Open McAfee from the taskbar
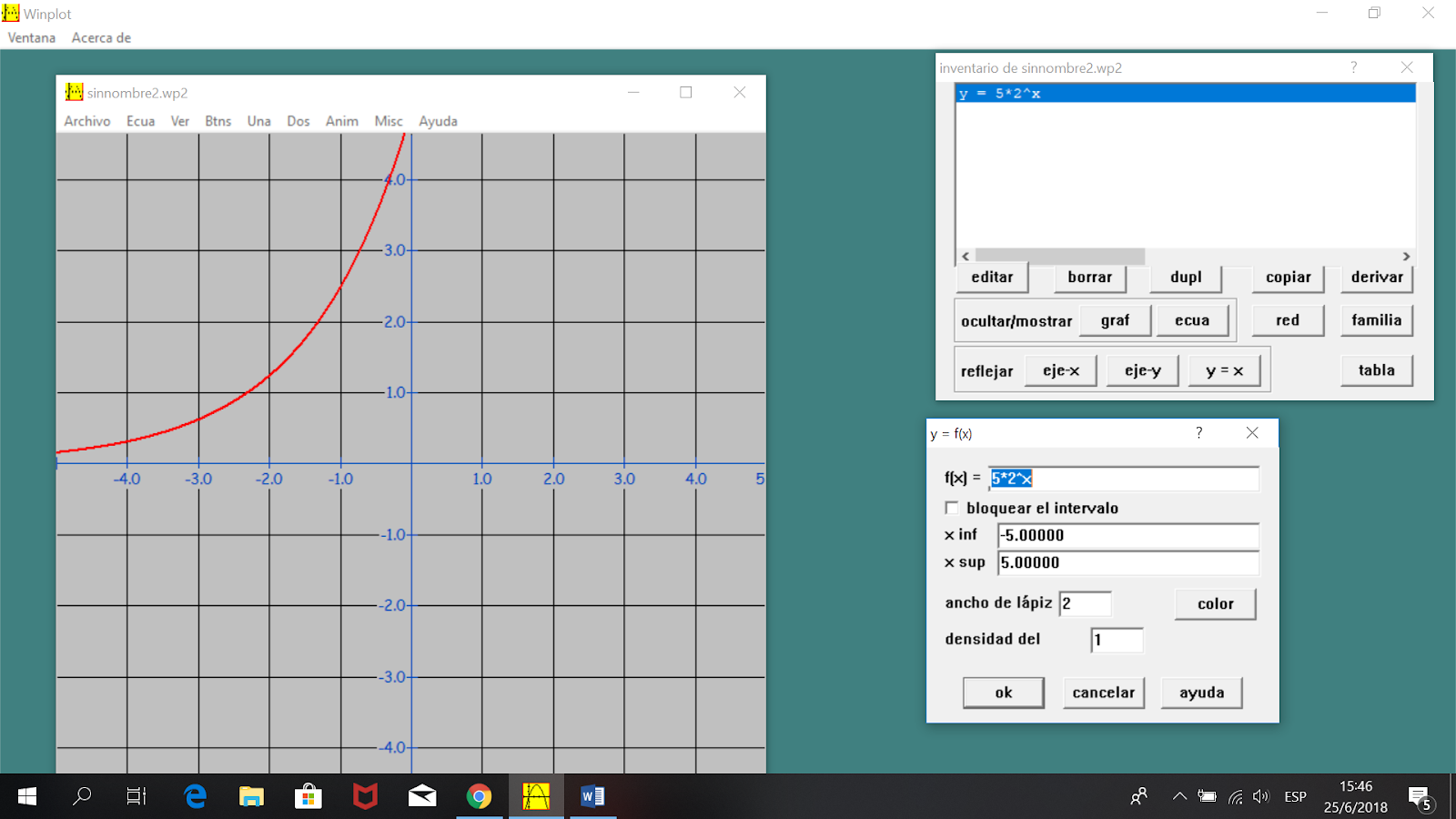 point(365,796)
